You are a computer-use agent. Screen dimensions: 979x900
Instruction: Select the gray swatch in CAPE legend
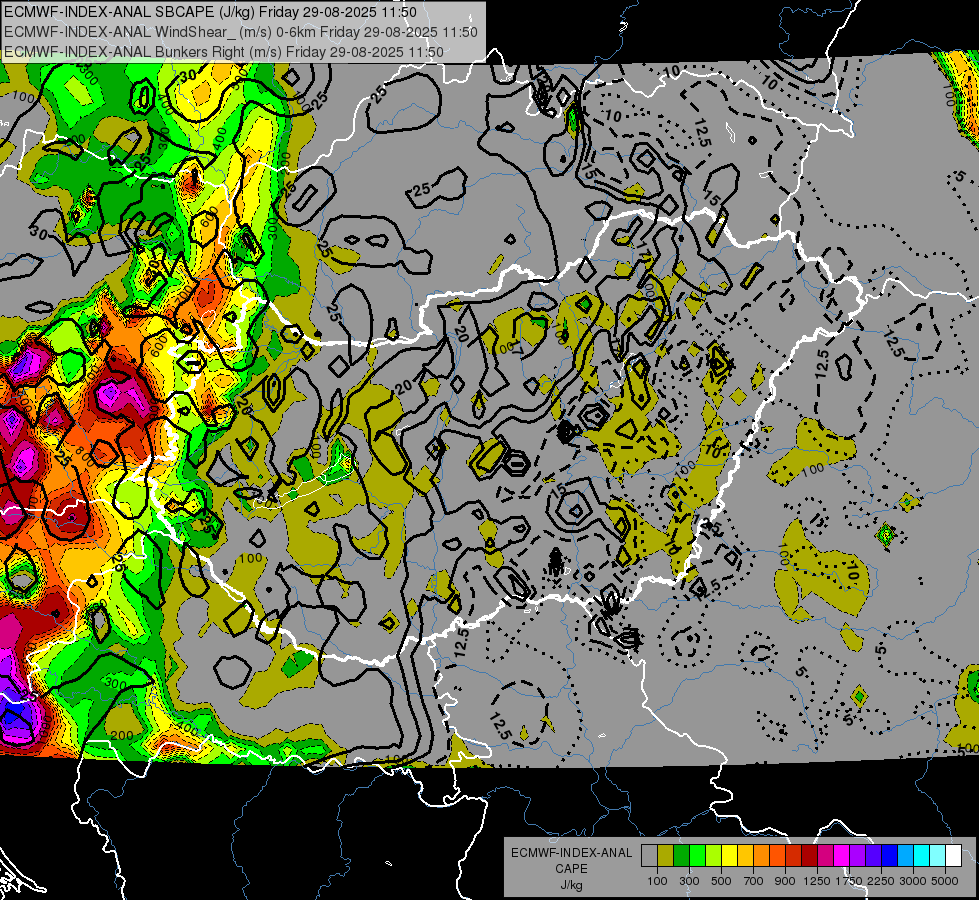pyautogui.click(x=649, y=855)
